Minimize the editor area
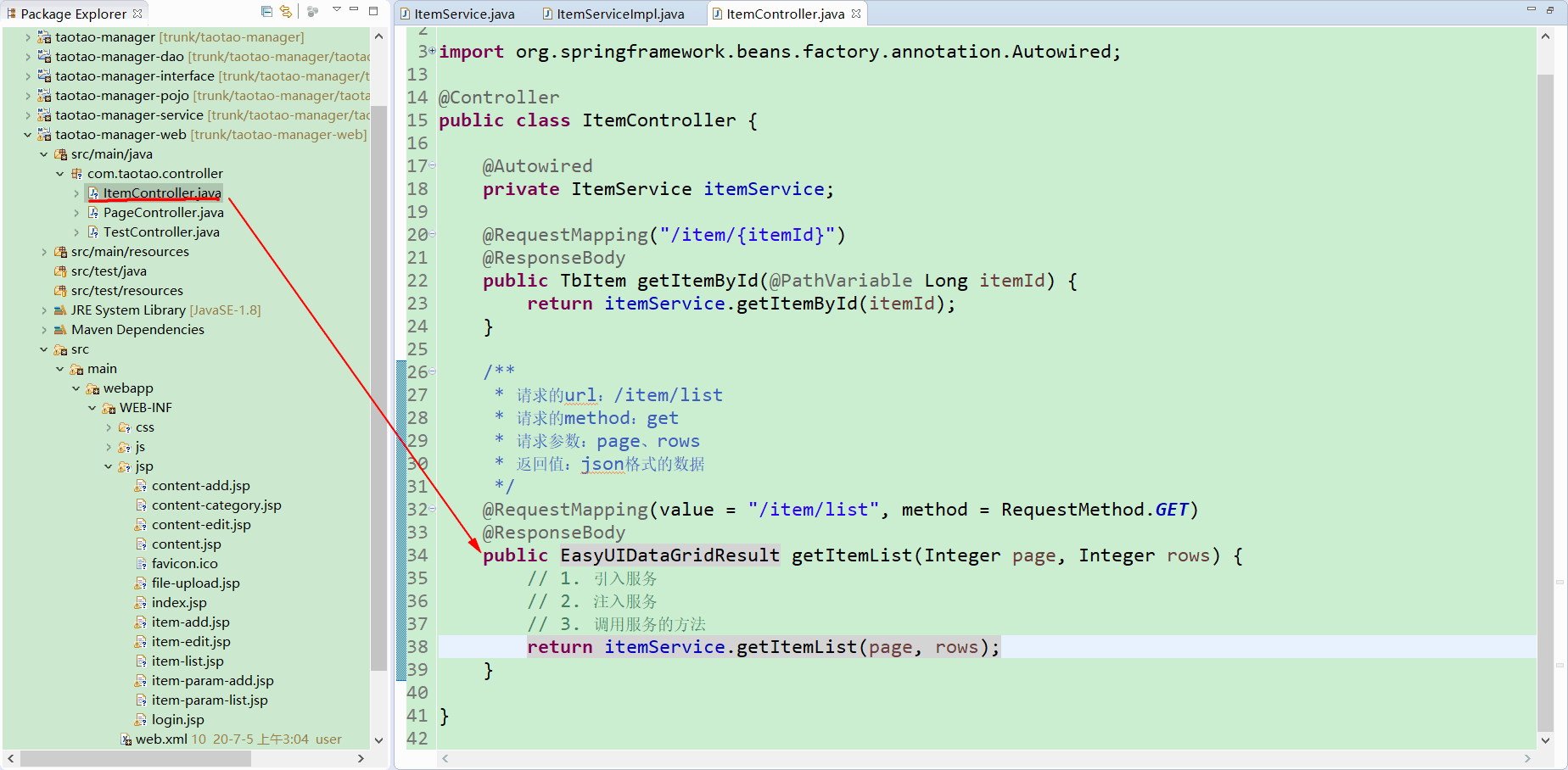 point(1532,8)
